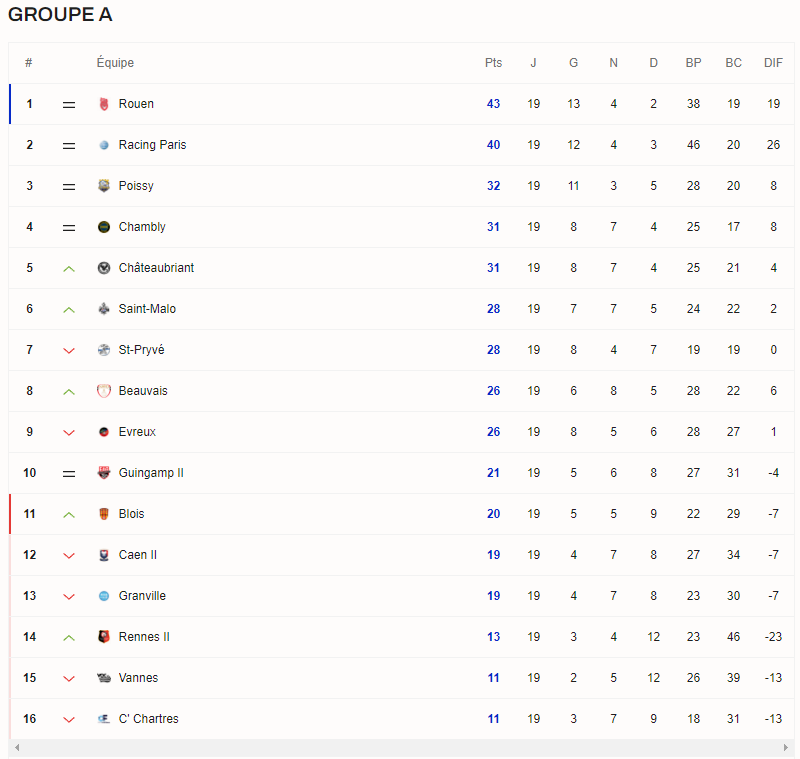Sort by the DIF column header
Viewport: 800px width, 759px height.
click(773, 63)
